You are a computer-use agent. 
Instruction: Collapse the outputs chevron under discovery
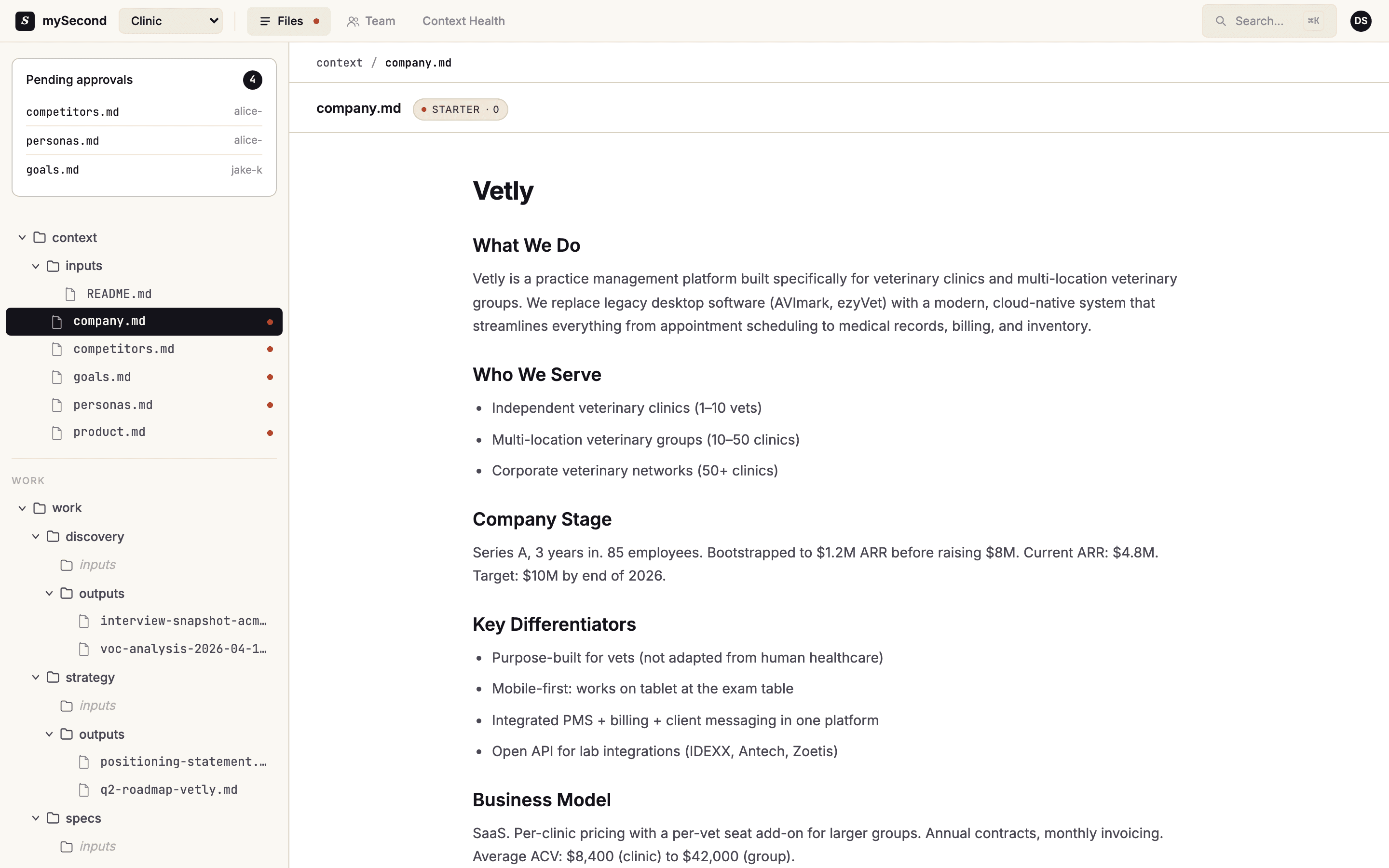pos(49,593)
